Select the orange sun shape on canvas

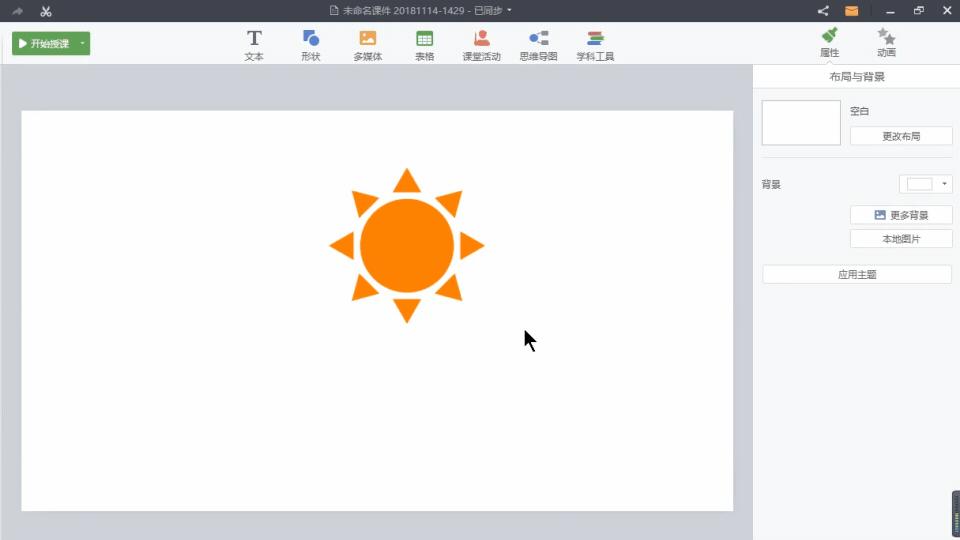click(x=406, y=246)
